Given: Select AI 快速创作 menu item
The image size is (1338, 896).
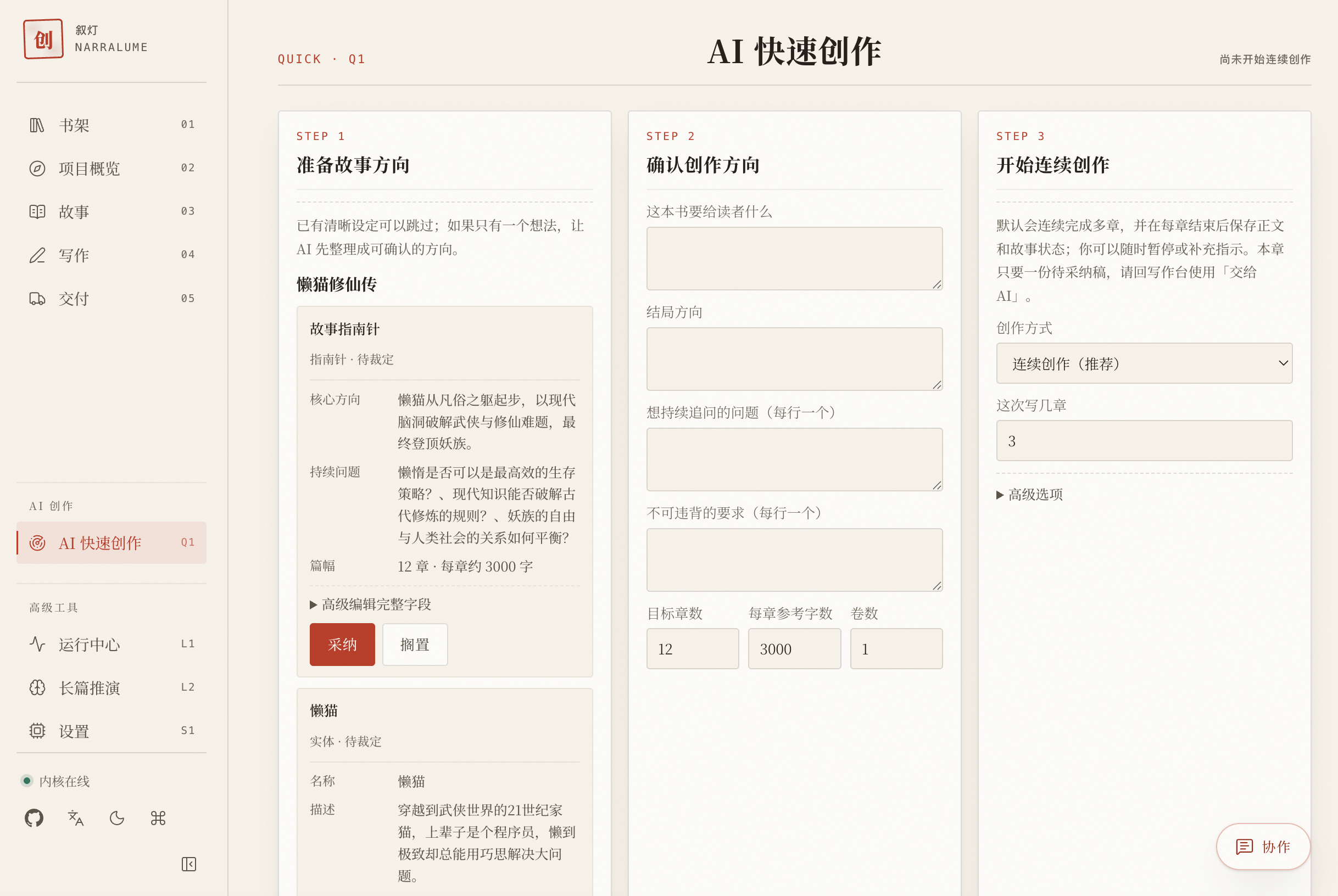Looking at the screenshot, I should pos(112,543).
